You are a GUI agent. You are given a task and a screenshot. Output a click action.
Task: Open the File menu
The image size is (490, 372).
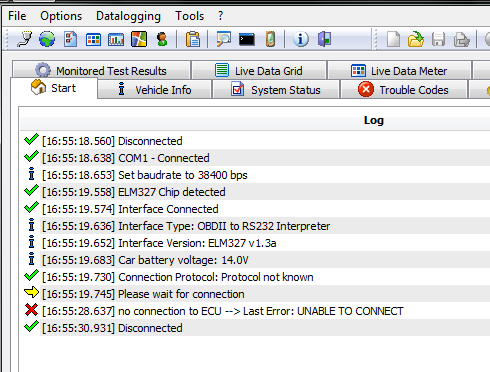click(x=17, y=16)
